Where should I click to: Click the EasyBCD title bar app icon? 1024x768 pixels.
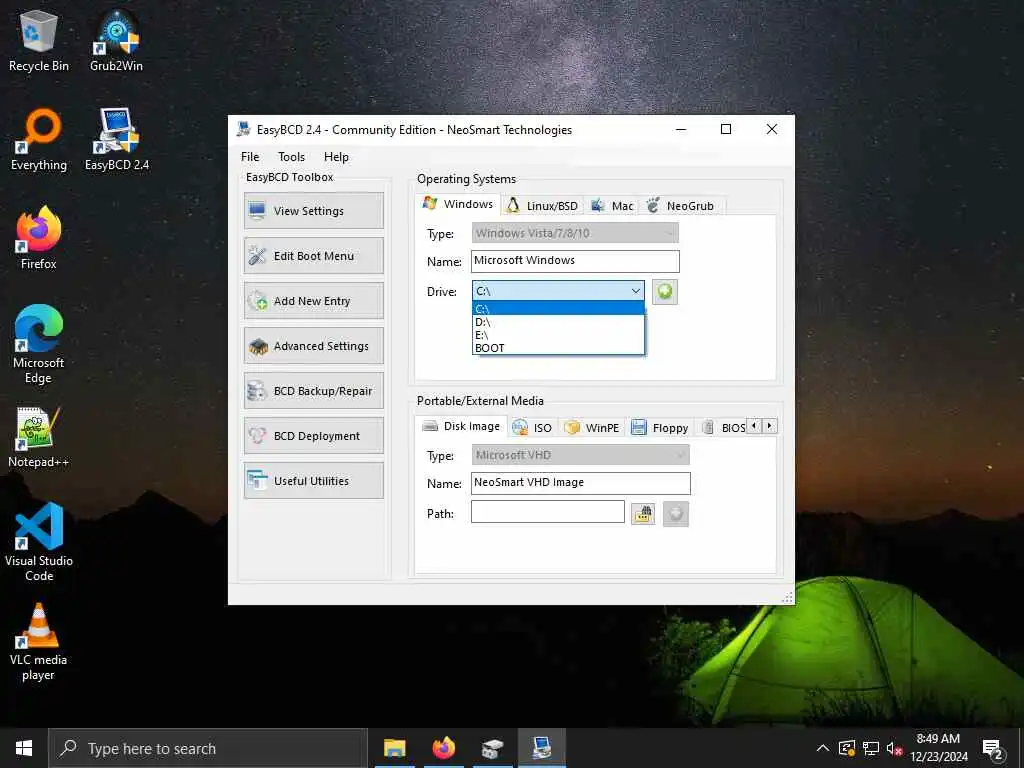pos(243,129)
